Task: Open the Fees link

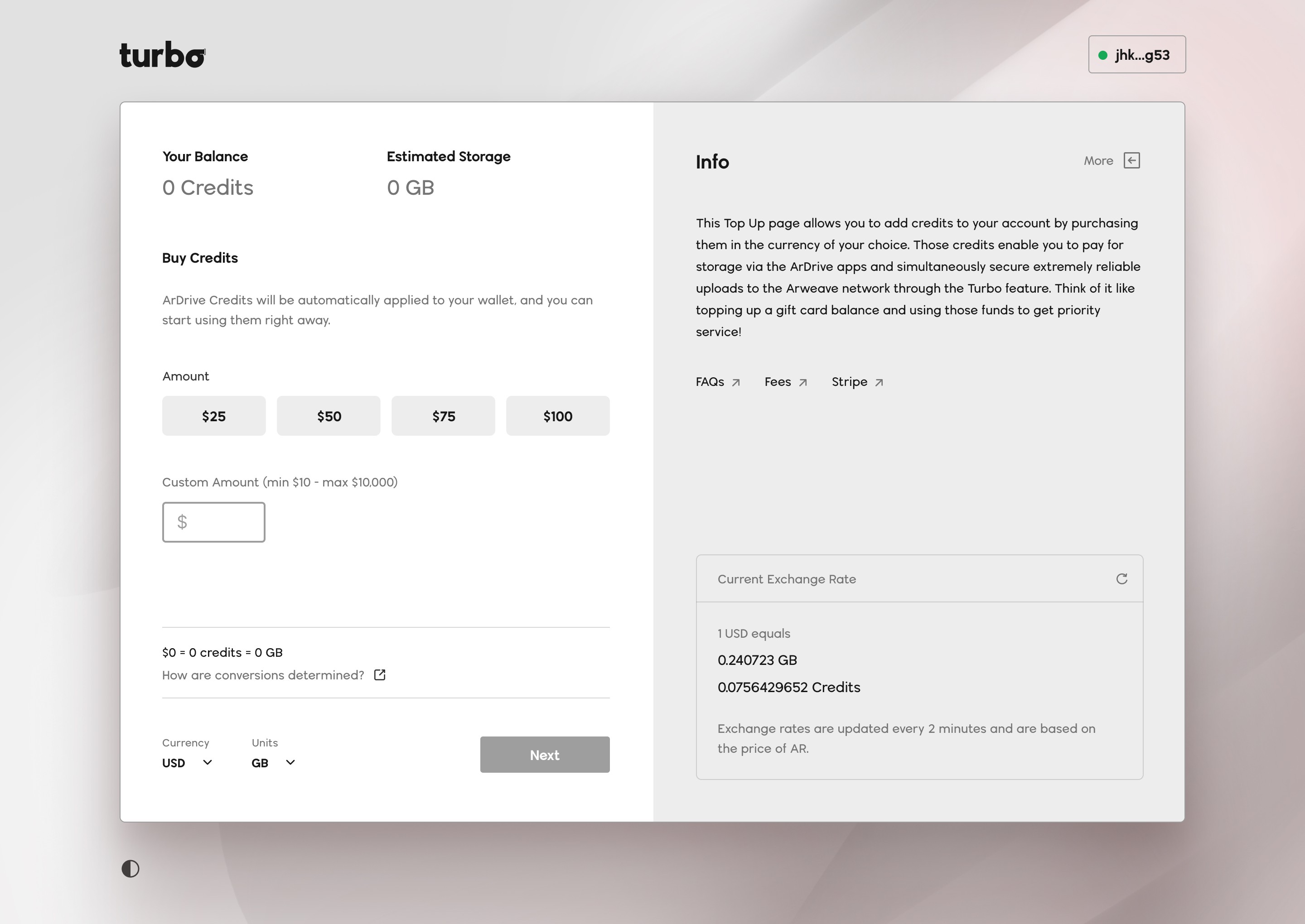Action: (x=786, y=382)
